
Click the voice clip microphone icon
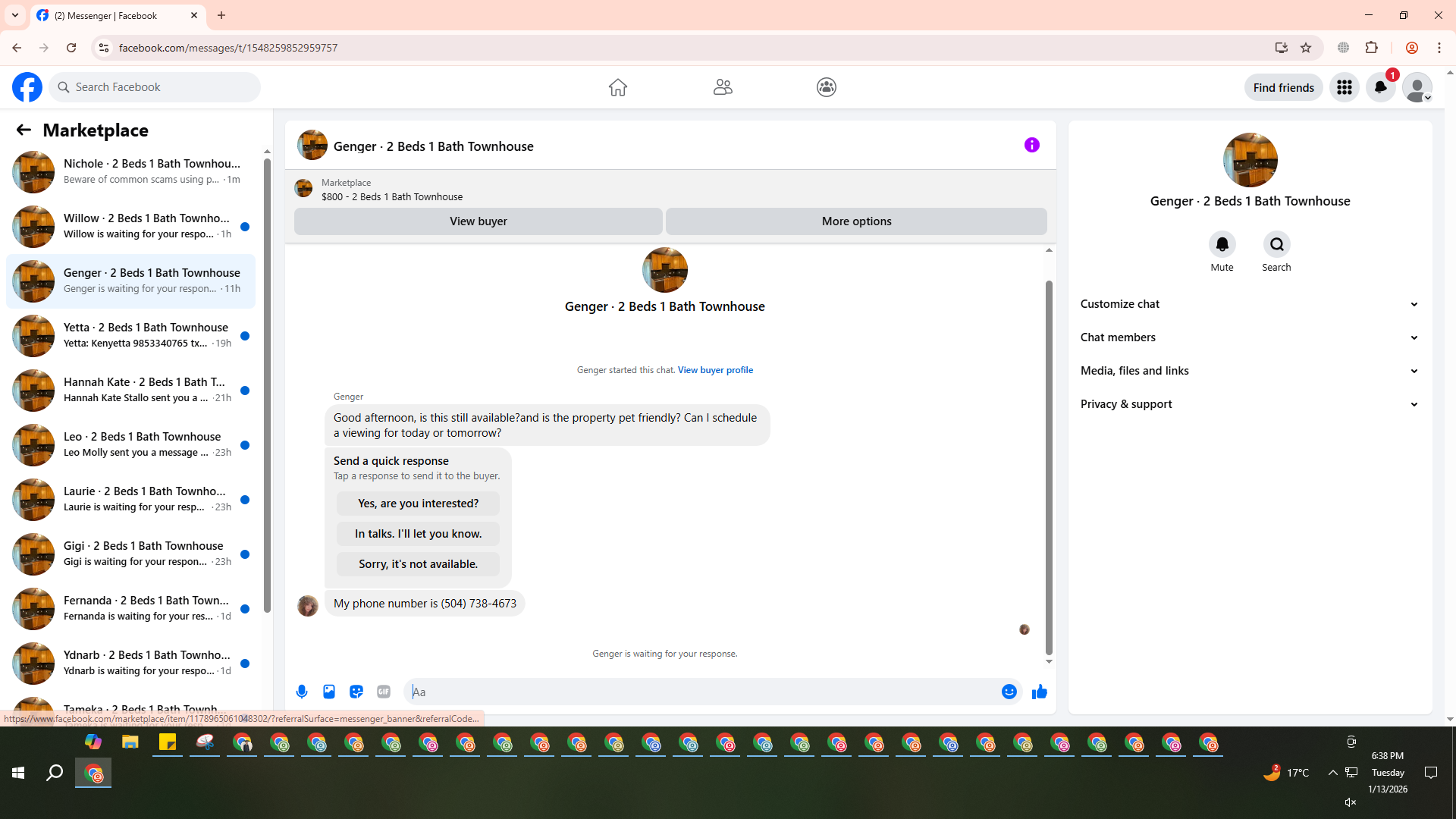302,692
